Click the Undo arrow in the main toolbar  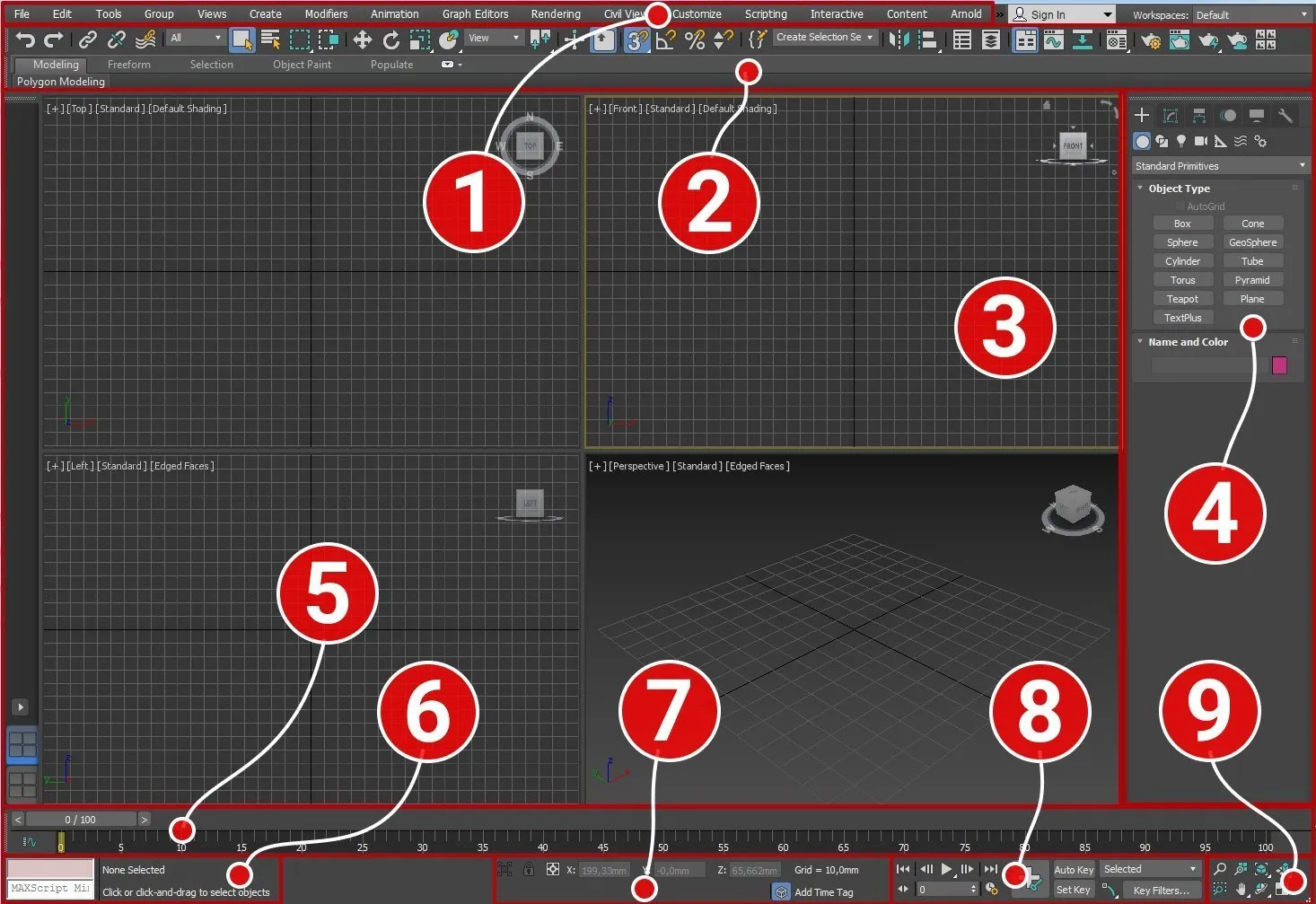[x=25, y=39]
